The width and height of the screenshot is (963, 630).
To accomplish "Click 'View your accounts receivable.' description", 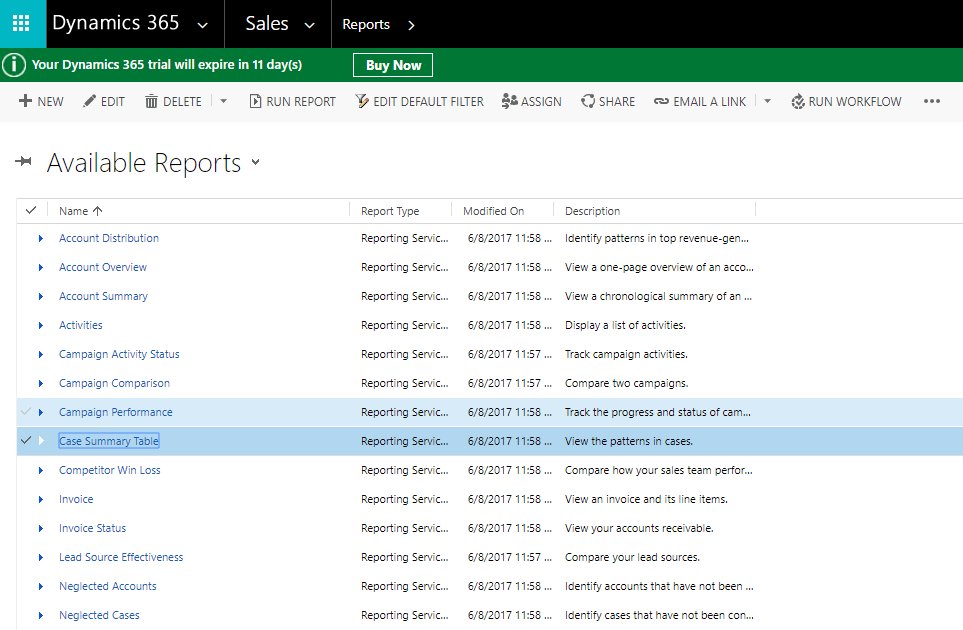I will click(x=639, y=528).
